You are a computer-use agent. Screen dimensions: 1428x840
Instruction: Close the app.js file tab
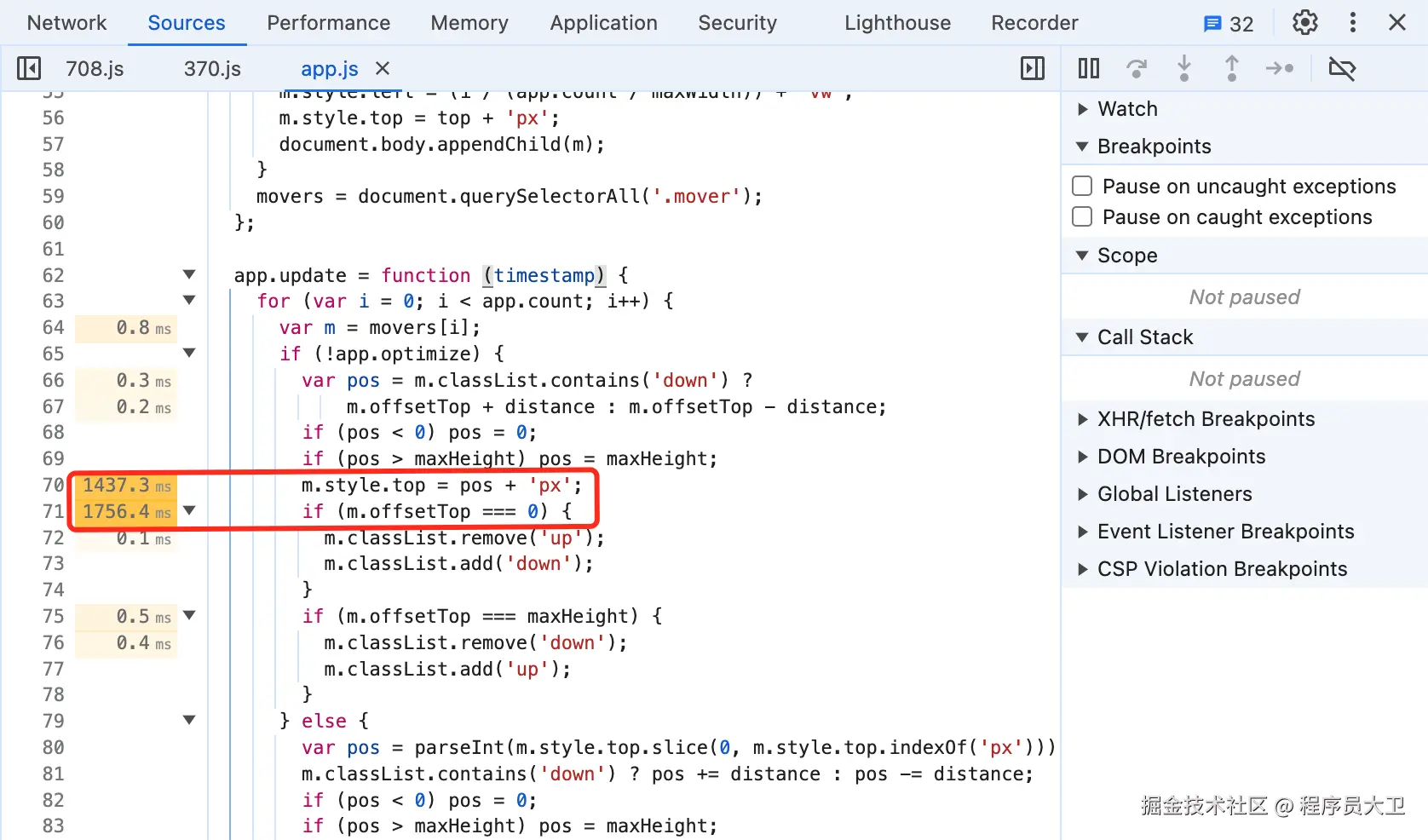tap(383, 68)
